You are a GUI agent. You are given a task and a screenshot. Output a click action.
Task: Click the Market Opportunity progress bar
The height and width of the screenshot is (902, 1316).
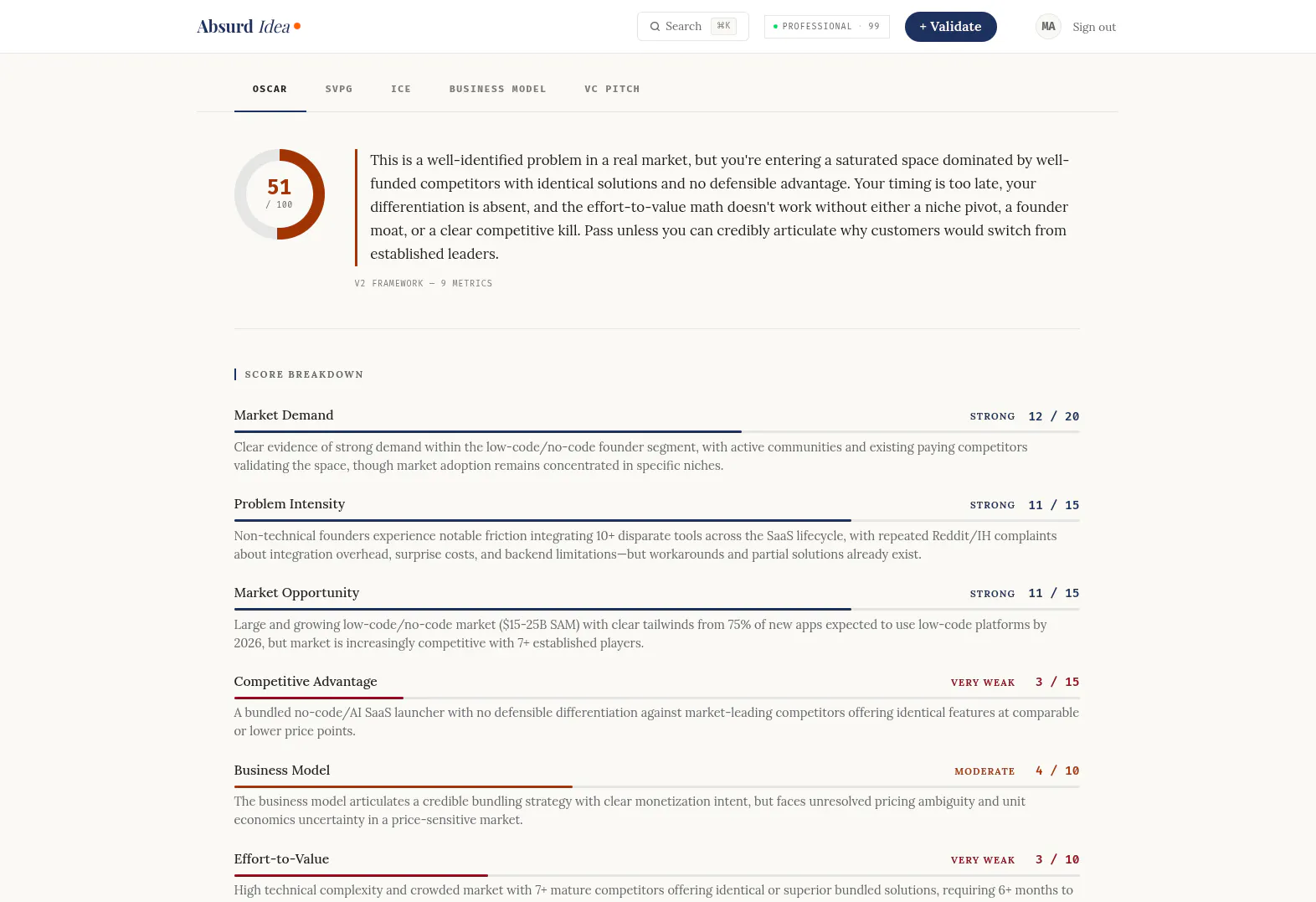(657, 609)
